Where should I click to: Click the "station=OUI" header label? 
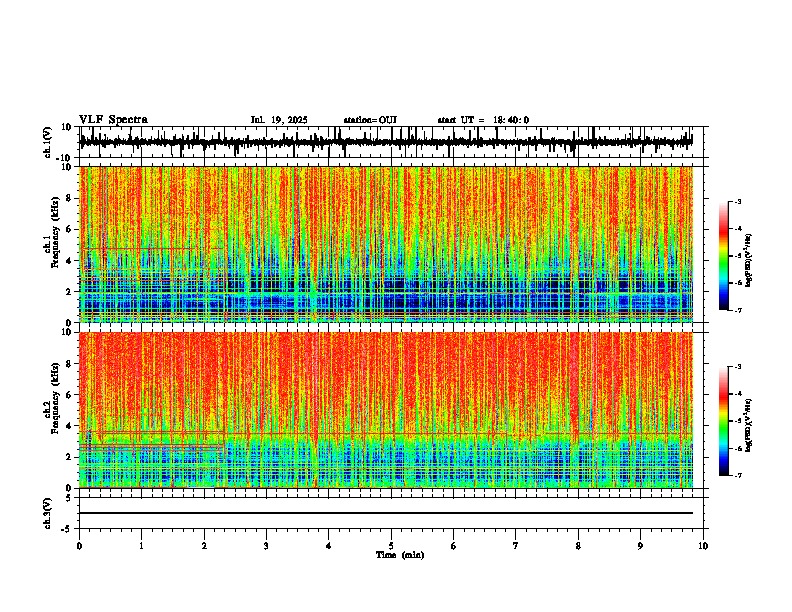coord(370,120)
